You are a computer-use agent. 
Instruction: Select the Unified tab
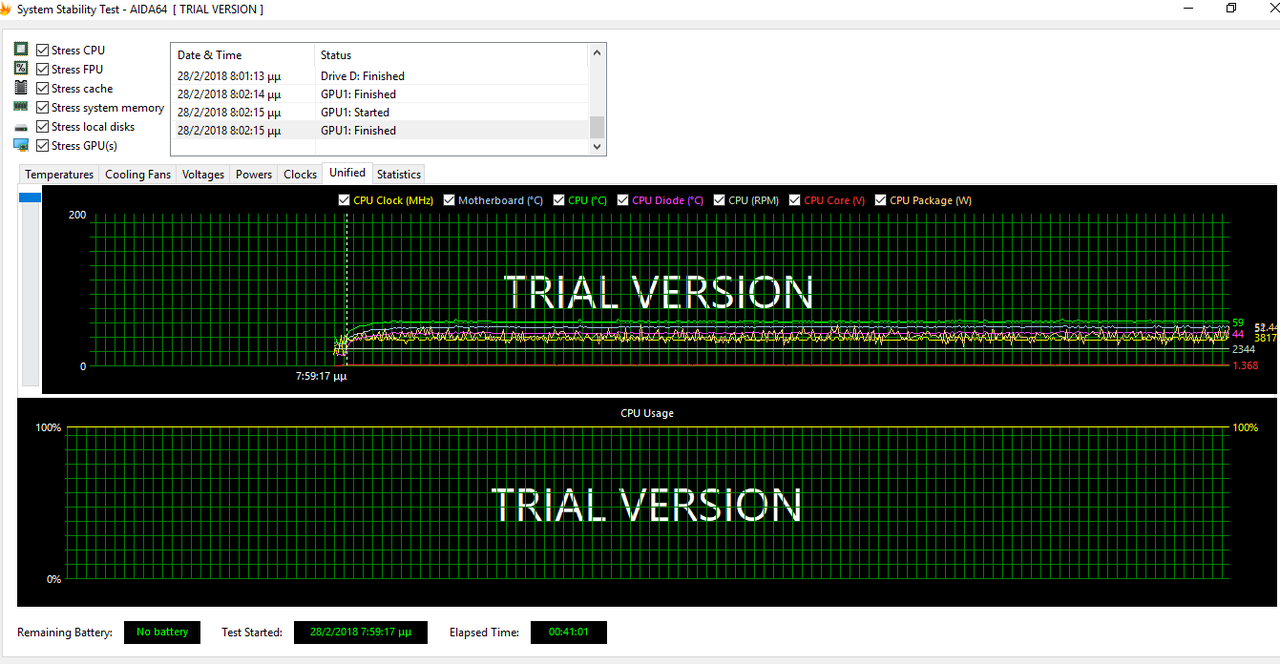[347, 173]
